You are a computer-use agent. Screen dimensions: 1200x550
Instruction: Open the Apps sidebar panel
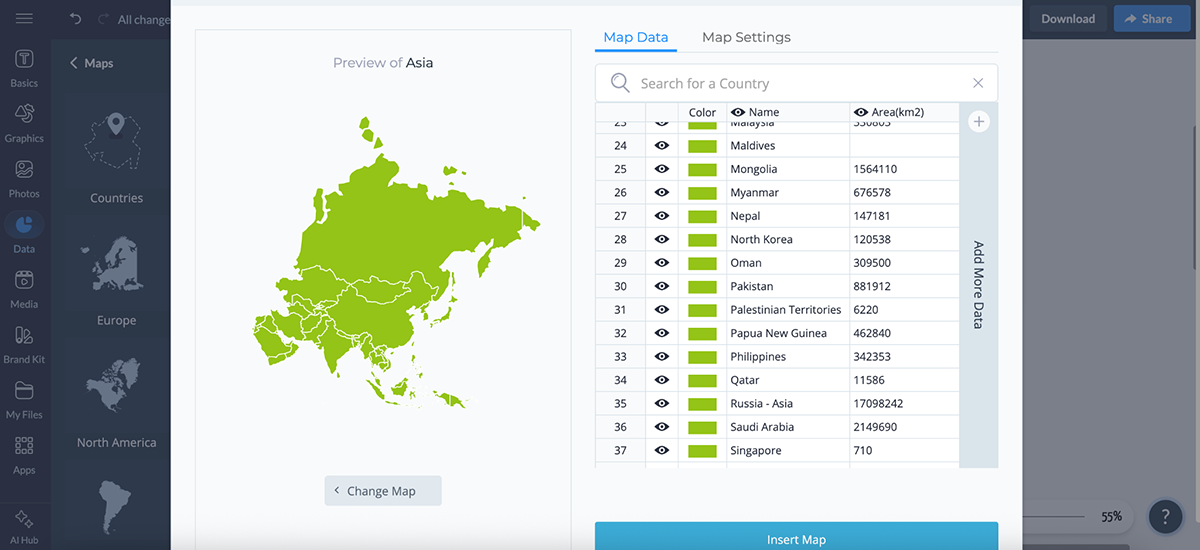click(24, 455)
